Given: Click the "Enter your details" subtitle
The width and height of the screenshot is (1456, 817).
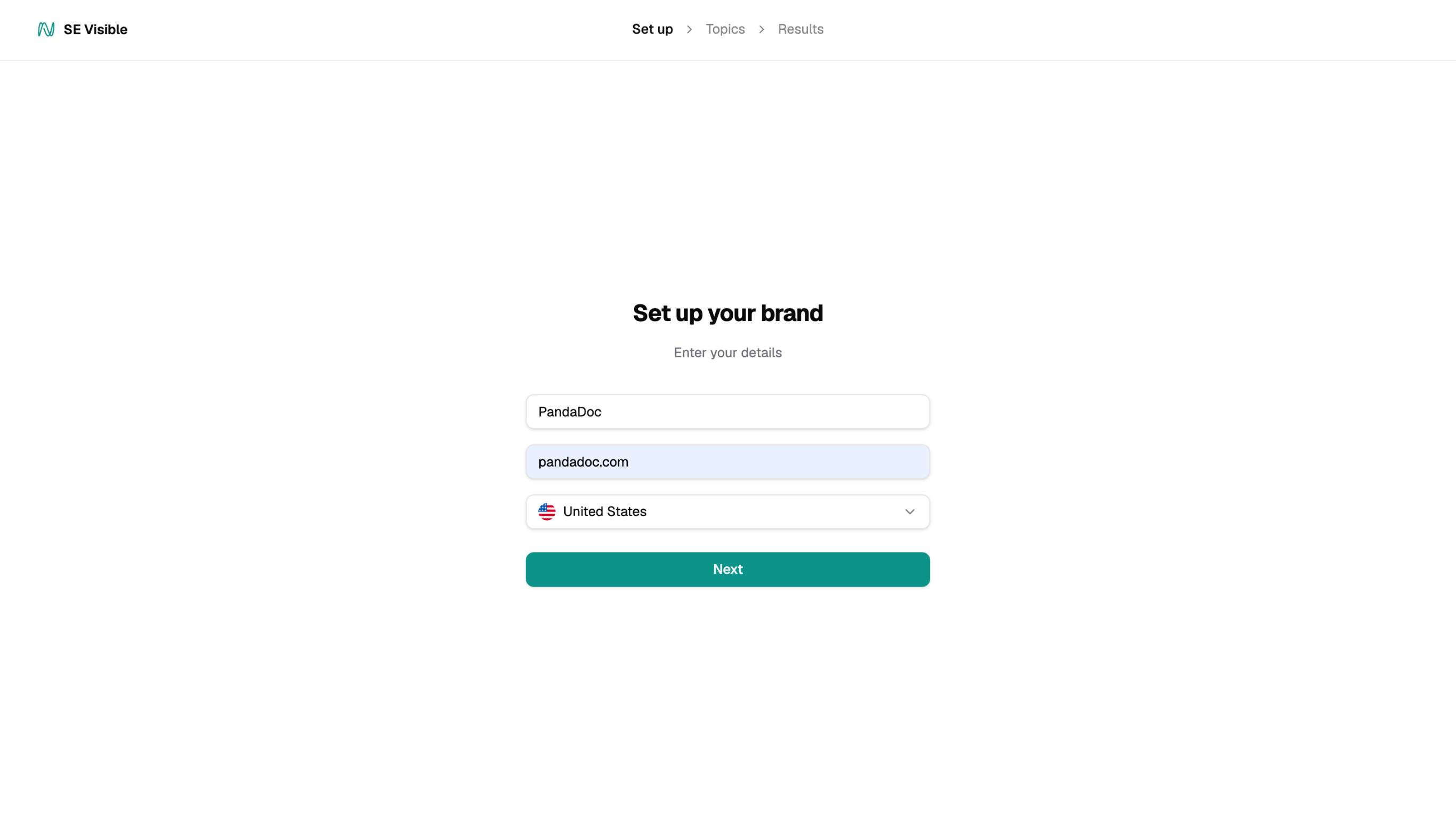Looking at the screenshot, I should pos(727,353).
